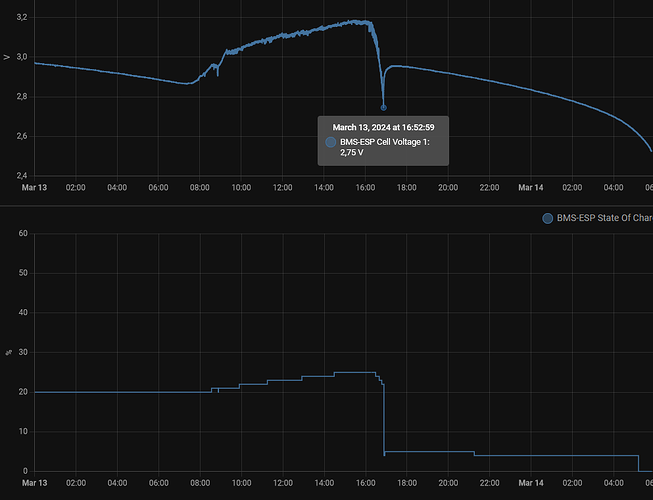The height and width of the screenshot is (500, 653).
Task: Click the 3,0 label on voltage axis
Action: point(22,57)
